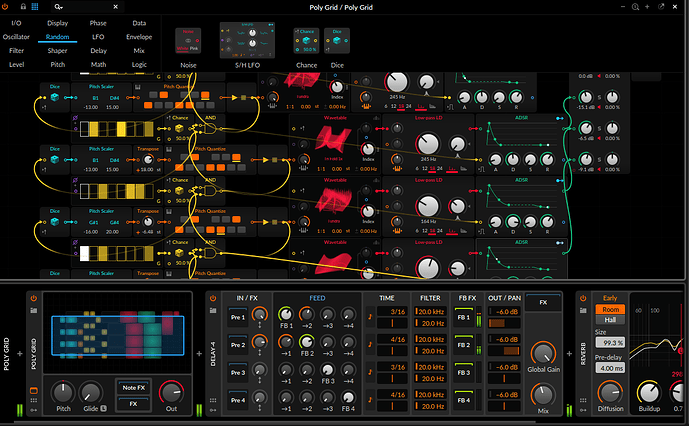689x426 pixels.
Task: Show Delay-4 remote controls dots icon
Action: [213, 400]
